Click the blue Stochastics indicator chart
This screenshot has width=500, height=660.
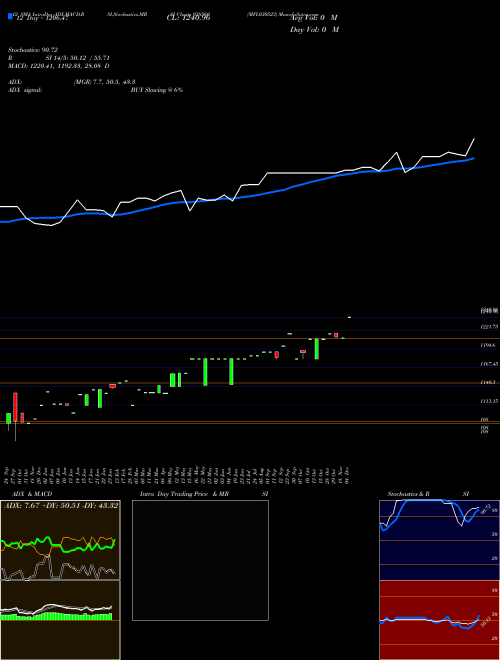tap(439, 540)
